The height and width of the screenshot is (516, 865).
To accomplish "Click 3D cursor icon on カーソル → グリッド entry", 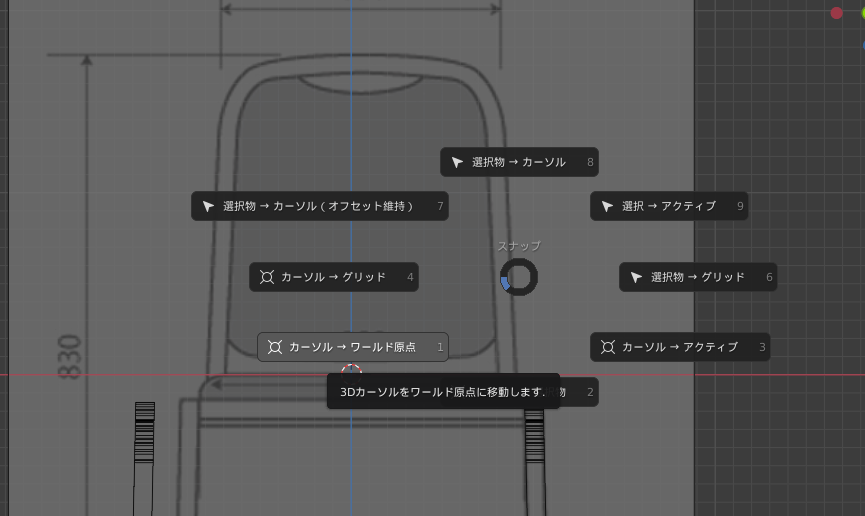I will pyautogui.click(x=267, y=277).
